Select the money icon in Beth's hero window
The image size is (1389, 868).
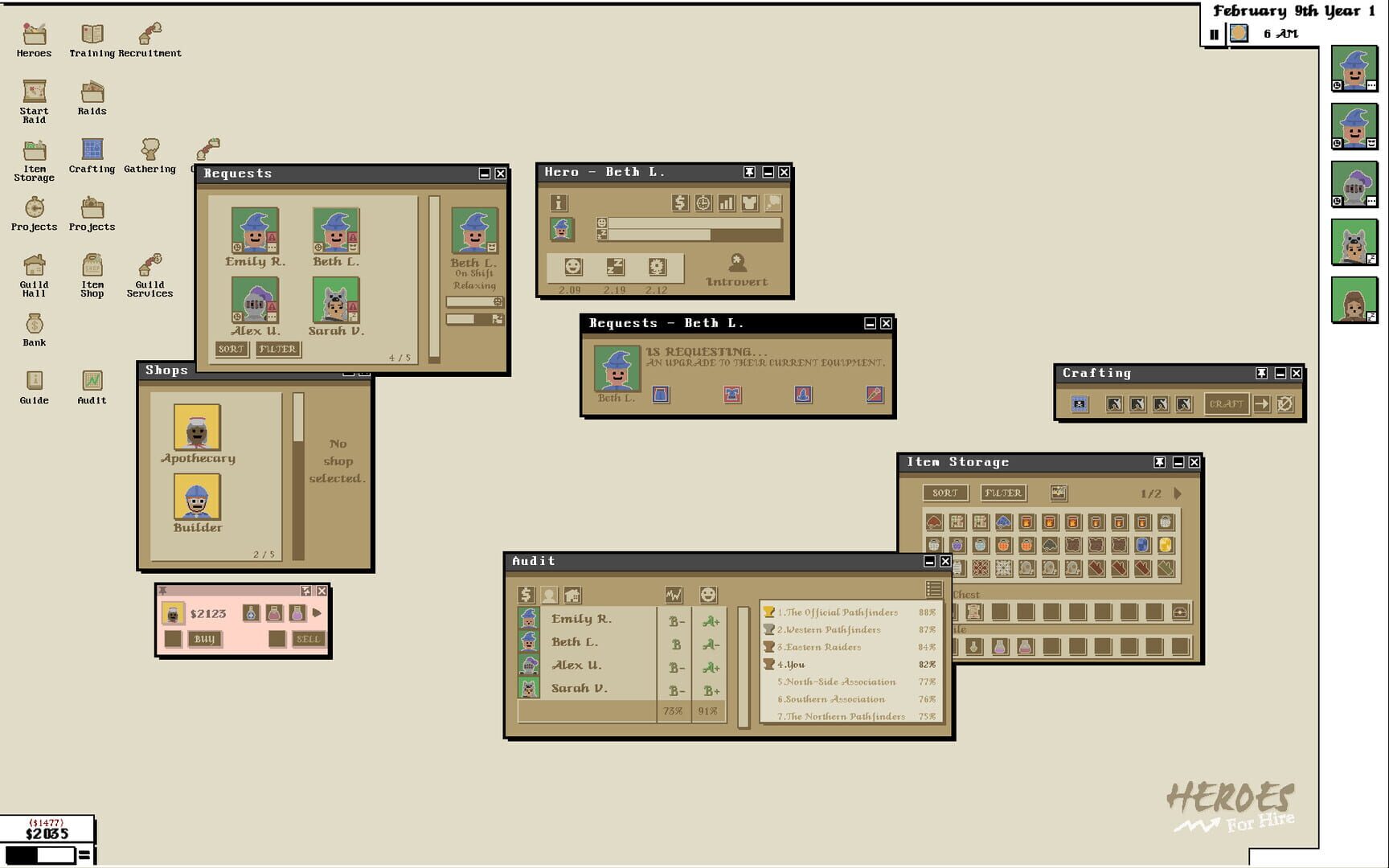(681, 203)
